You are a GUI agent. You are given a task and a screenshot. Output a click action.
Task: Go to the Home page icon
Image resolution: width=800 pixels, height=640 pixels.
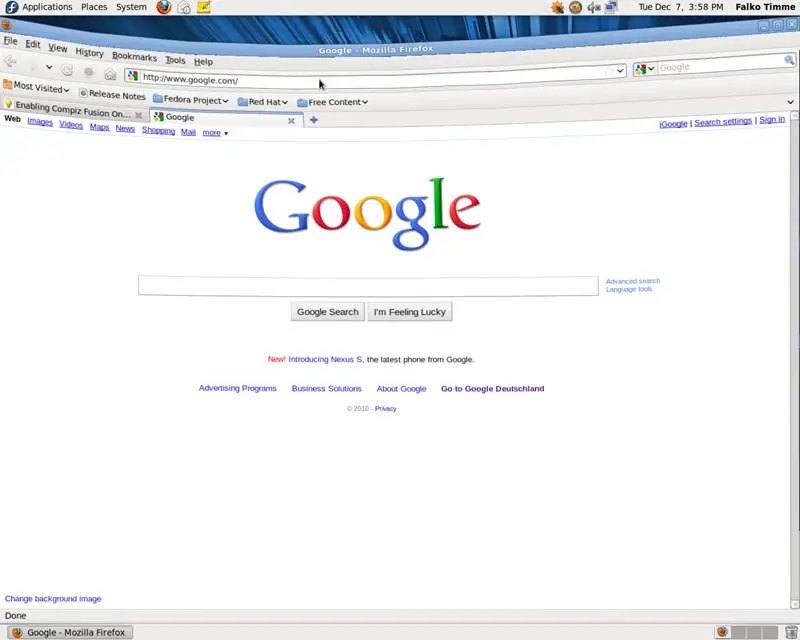pos(110,74)
